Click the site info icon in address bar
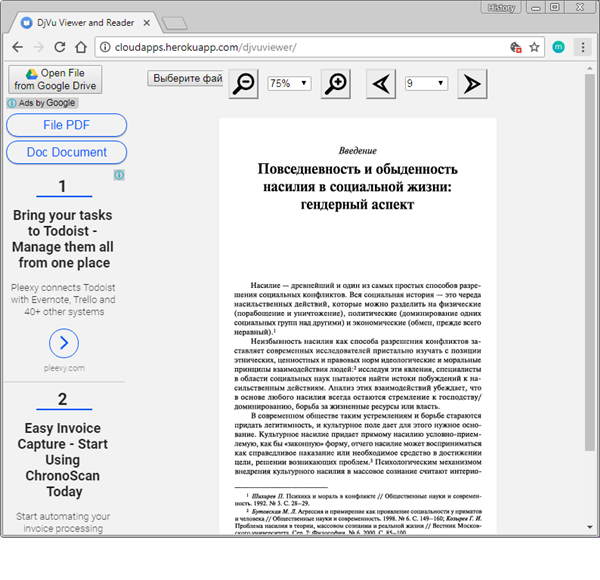Image resolution: width=600 pixels, height=580 pixels. [x=105, y=47]
